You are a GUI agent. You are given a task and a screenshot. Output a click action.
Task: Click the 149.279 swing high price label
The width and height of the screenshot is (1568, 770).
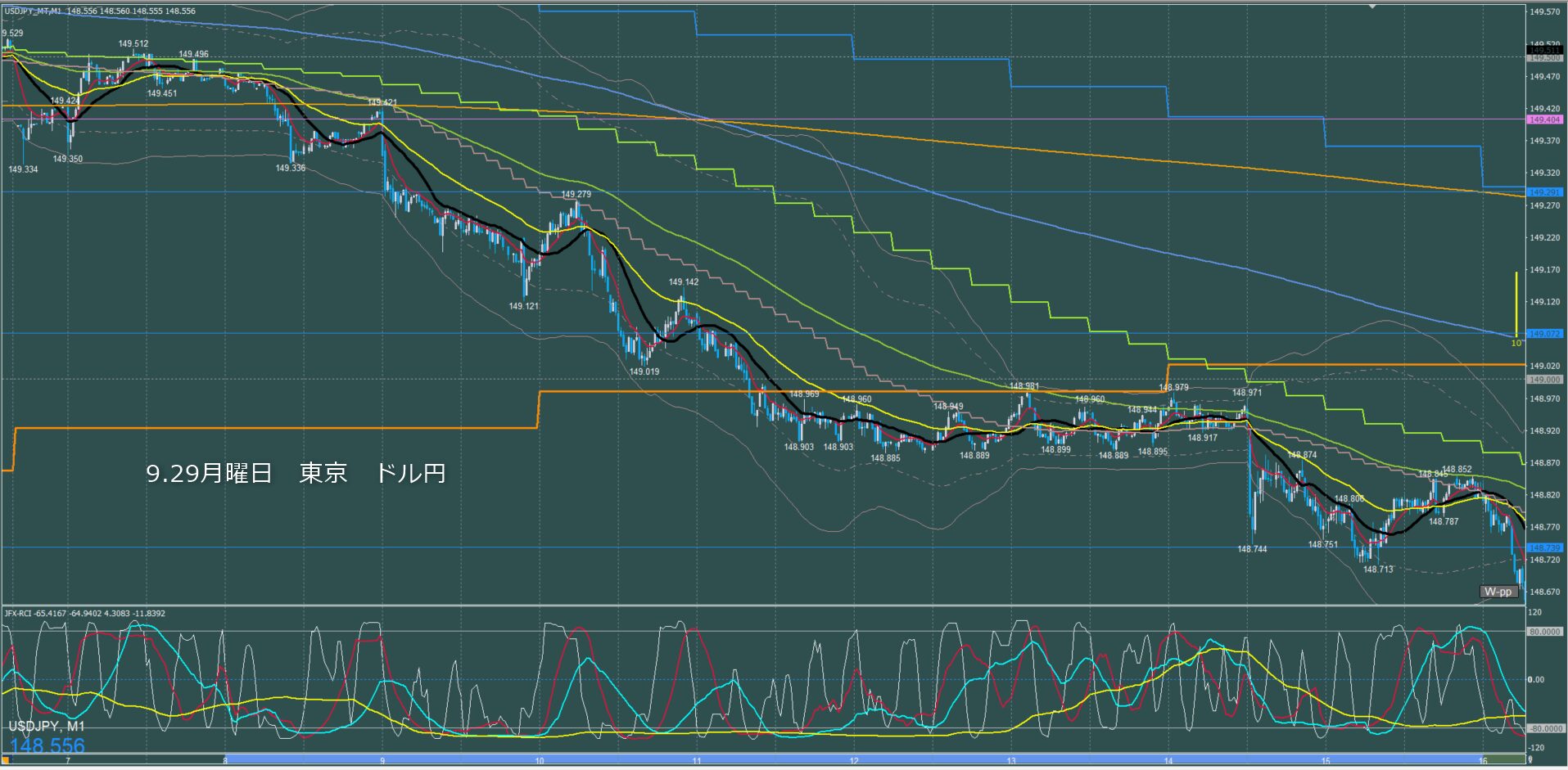point(576,195)
